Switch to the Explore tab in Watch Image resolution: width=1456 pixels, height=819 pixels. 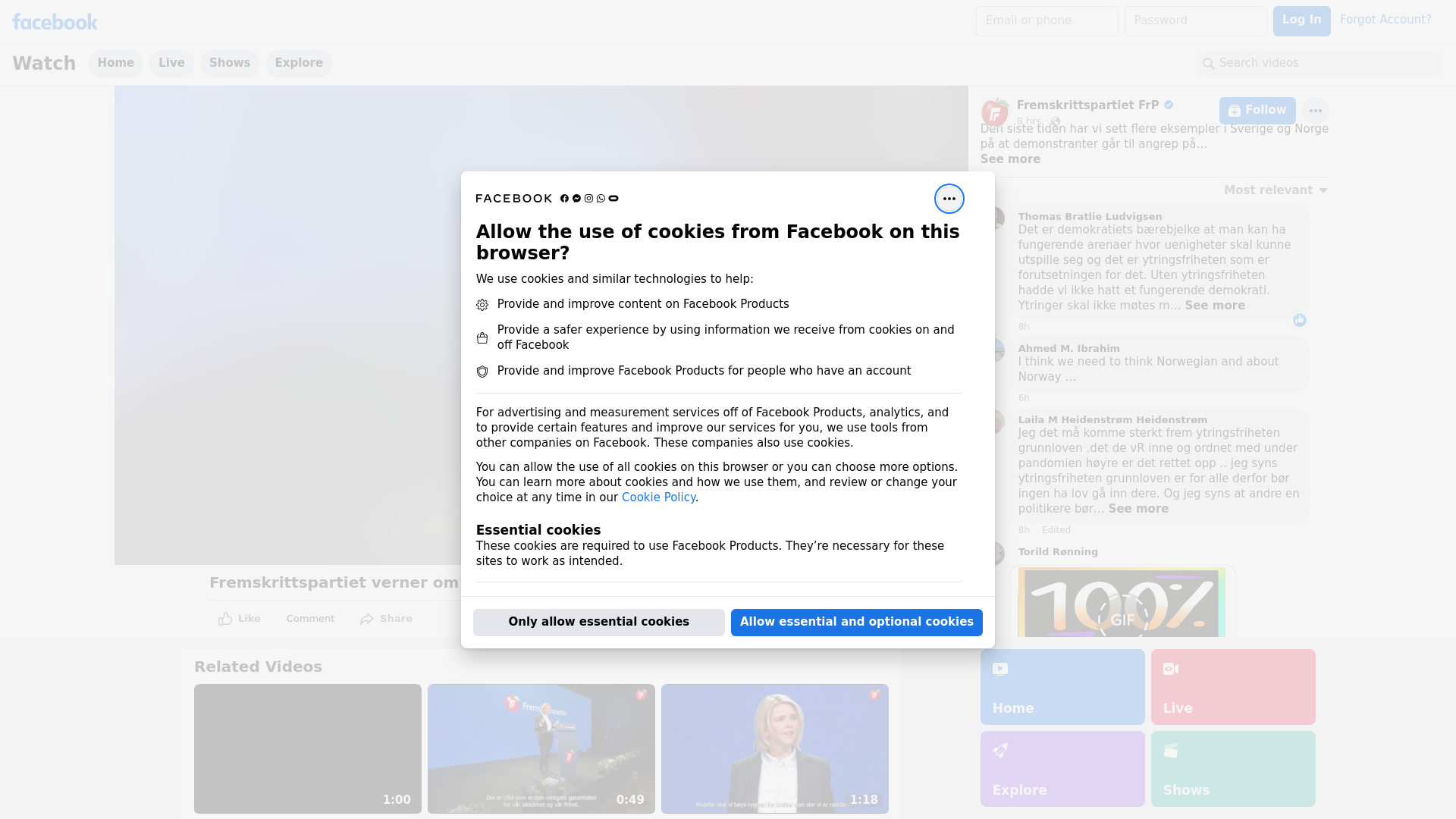pos(299,64)
